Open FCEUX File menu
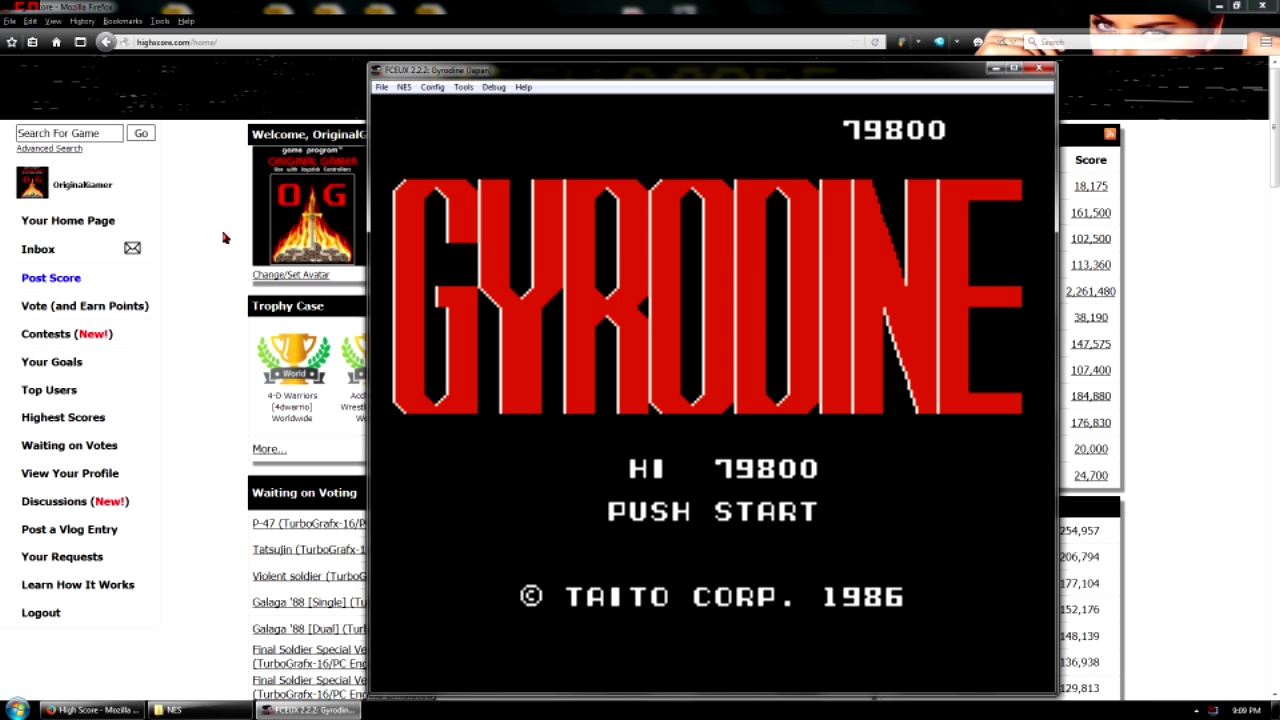 [x=381, y=87]
